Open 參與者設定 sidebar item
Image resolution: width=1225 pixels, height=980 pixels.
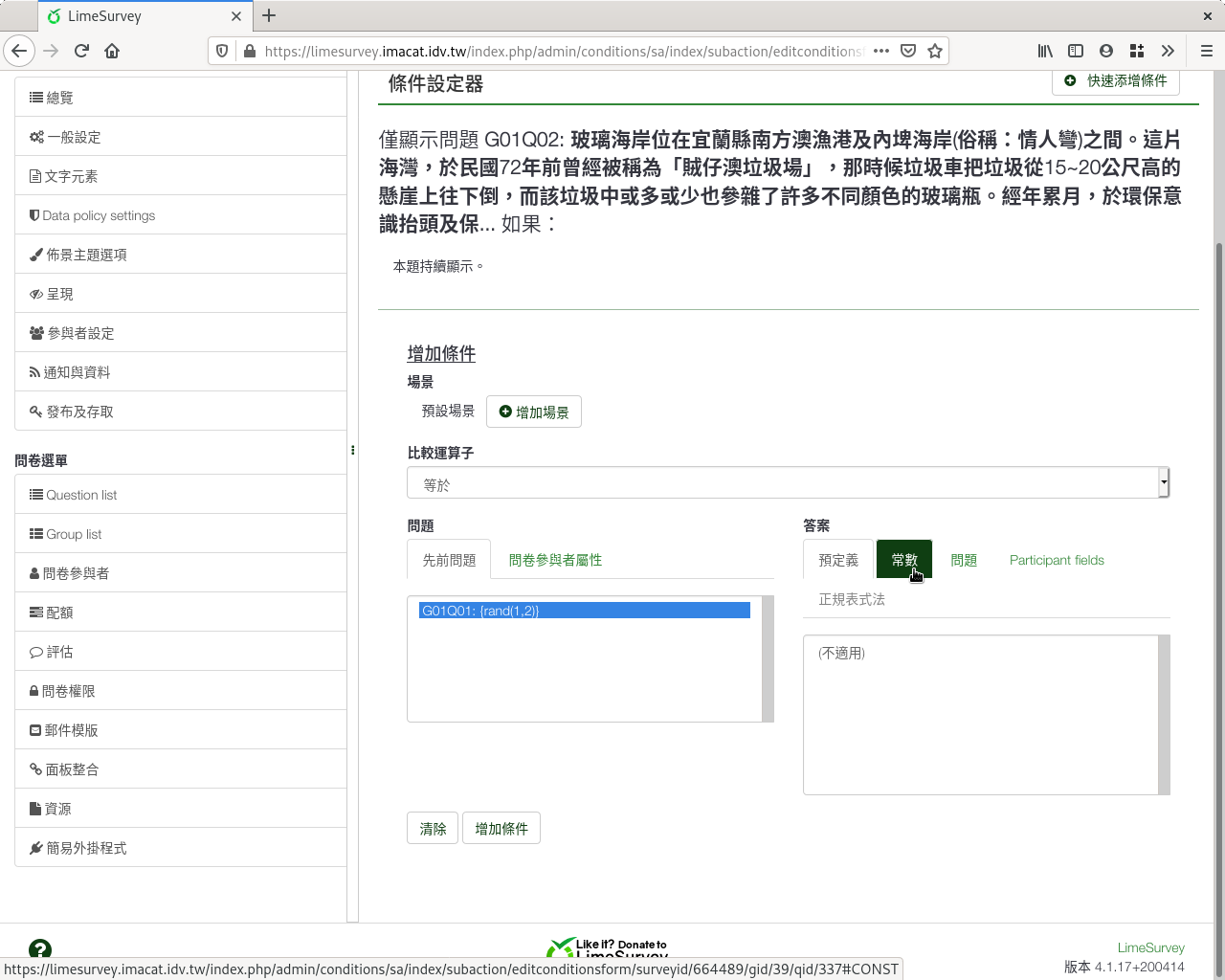[181, 333]
